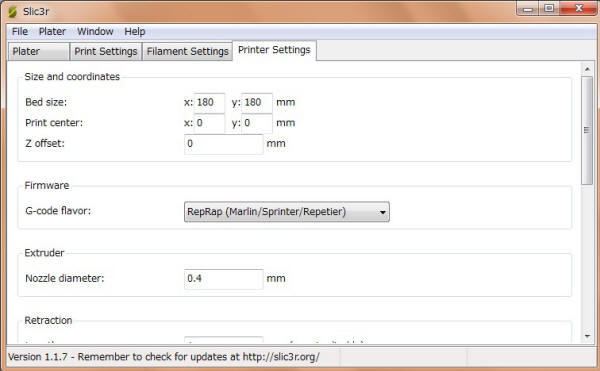Click the Nozzle diameter input field
Screen dimensions: 600x371
point(223,279)
